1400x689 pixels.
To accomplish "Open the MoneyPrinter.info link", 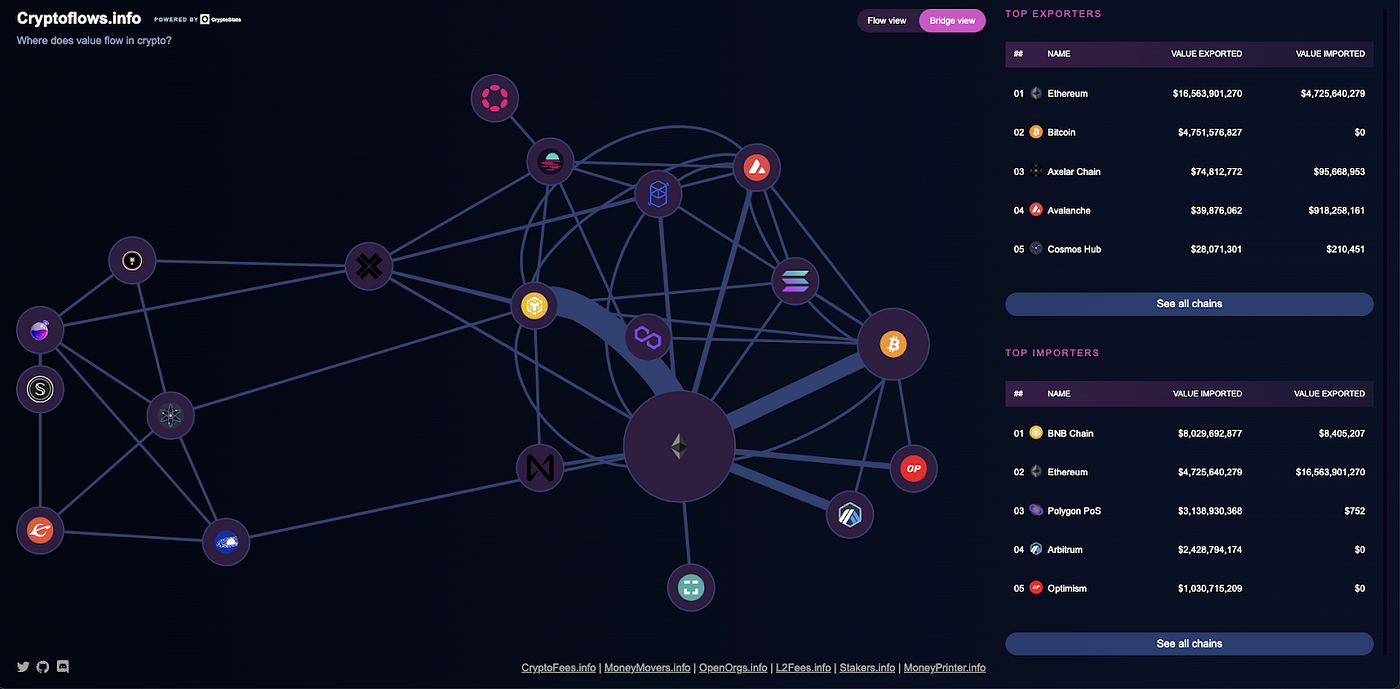I will (x=945, y=668).
